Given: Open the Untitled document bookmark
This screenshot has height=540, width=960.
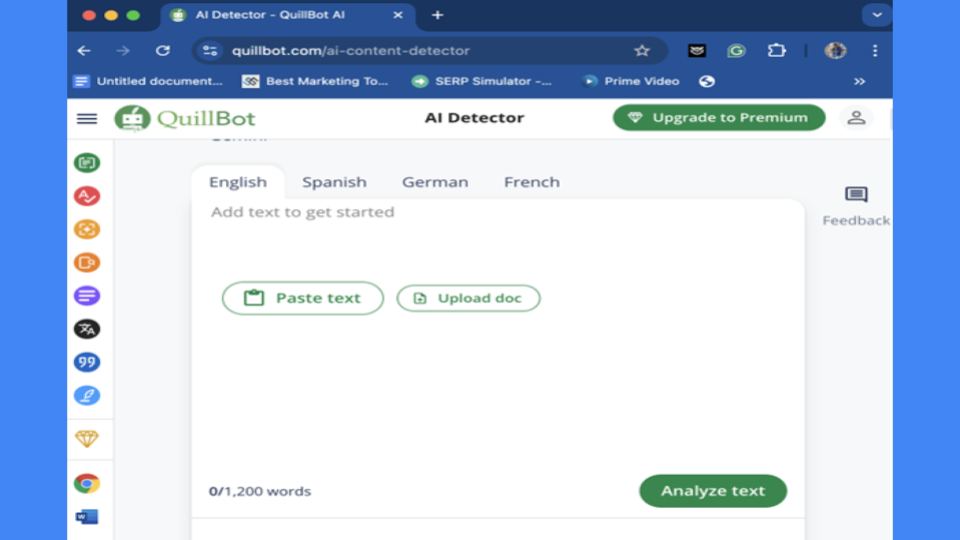Looking at the screenshot, I should pyautogui.click(x=148, y=81).
